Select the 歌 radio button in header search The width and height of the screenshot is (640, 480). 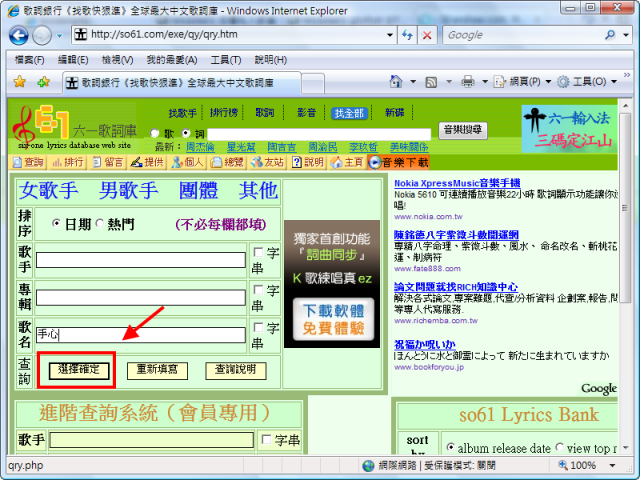tap(155, 133)
